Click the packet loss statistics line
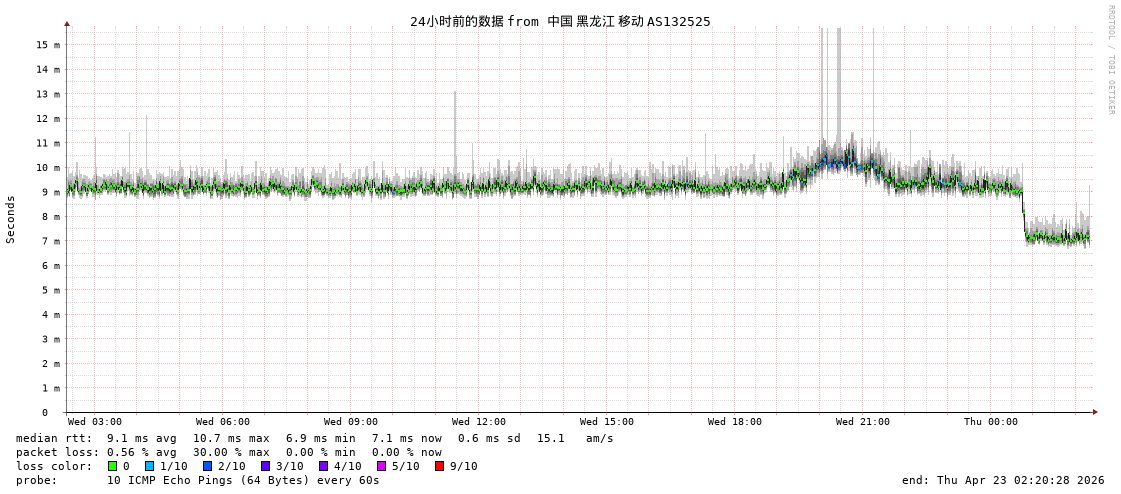 (x=229, y=452)
